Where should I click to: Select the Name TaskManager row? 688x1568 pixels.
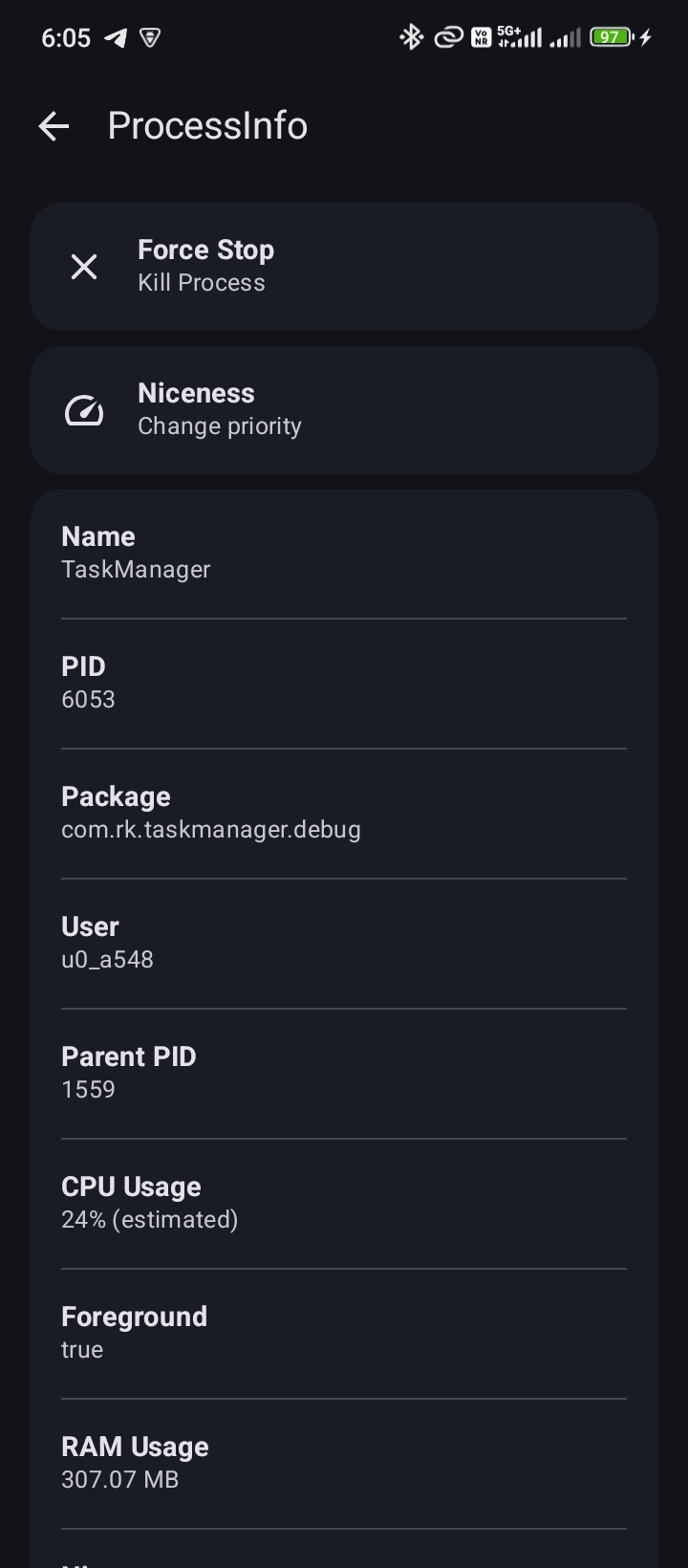point(344,553)
